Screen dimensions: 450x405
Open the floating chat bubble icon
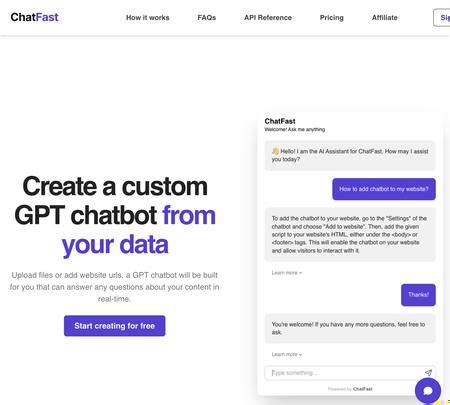[428, 391]
